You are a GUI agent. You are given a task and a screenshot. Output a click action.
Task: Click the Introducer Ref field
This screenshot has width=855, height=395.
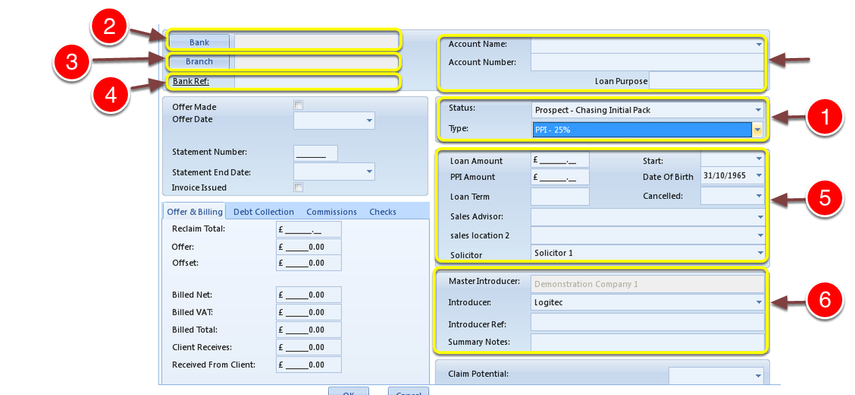(647, 322)
